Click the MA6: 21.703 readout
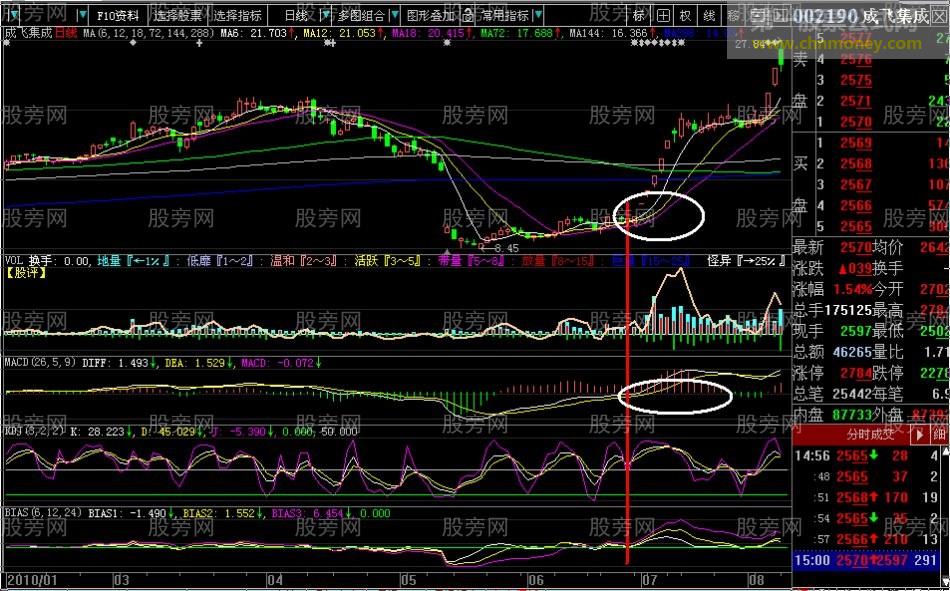The image size is (950, 591). tap(253, 33)
